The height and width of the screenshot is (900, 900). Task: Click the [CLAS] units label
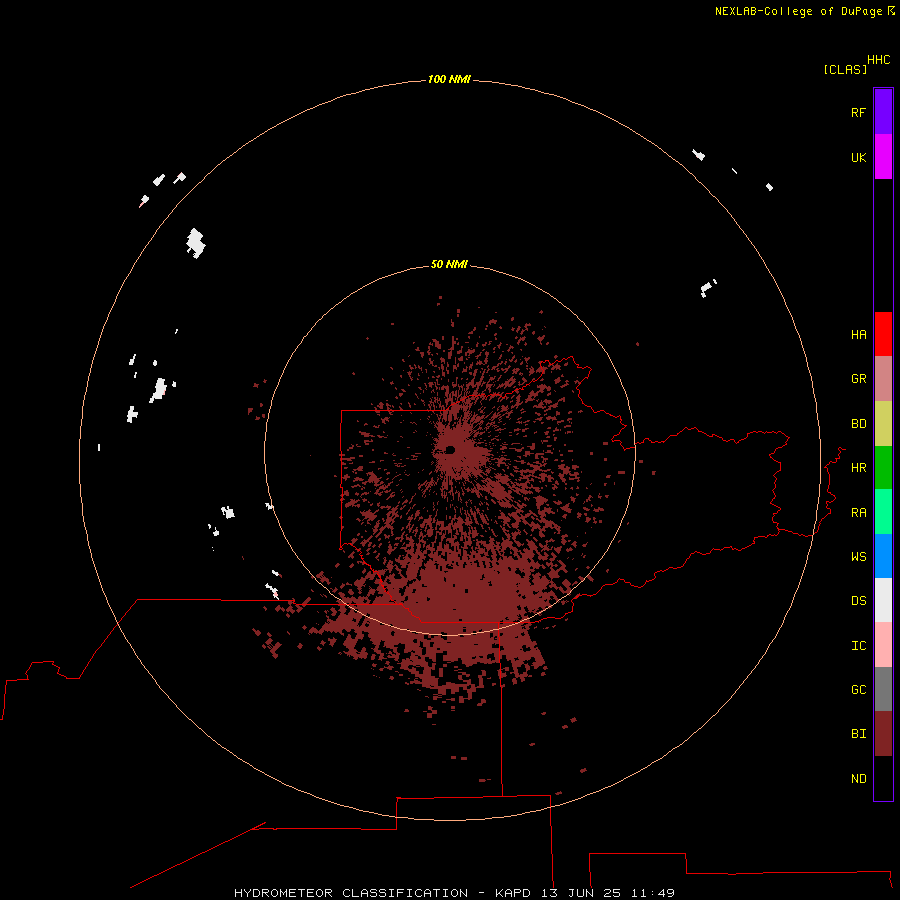(844, 69)
